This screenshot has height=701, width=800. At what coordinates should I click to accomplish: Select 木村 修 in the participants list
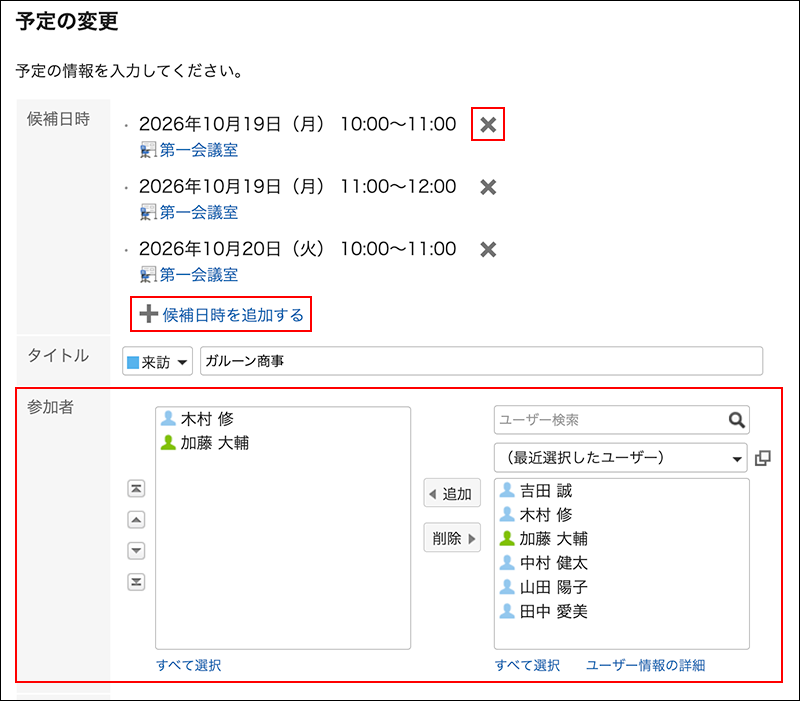[x=207, y=419]
